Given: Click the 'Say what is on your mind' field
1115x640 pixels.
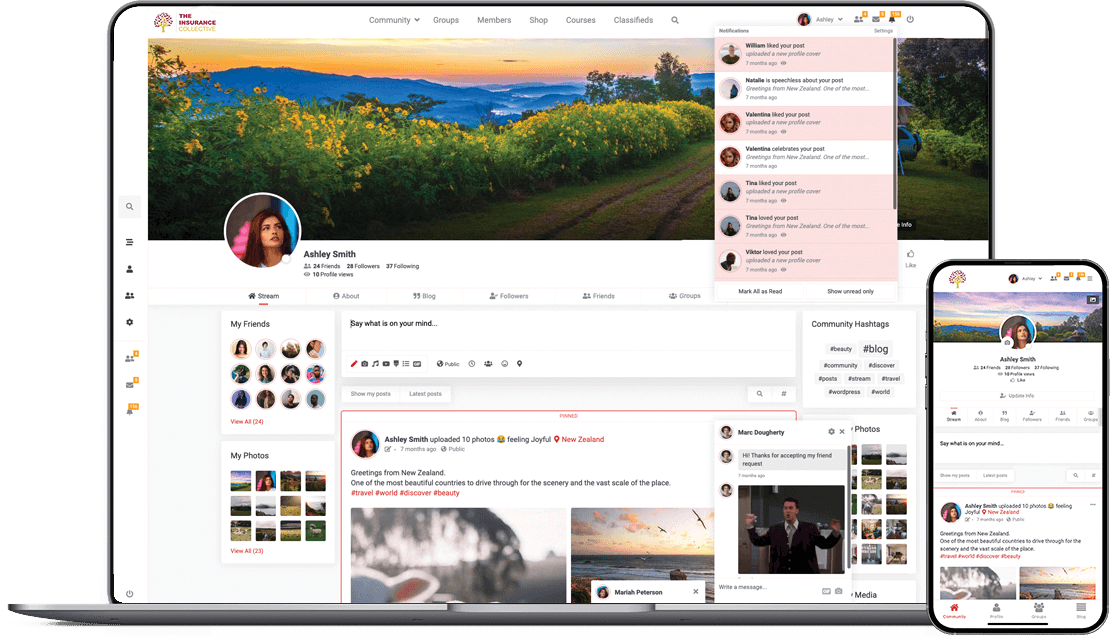Looking at the screenshot, I should 568,324.
